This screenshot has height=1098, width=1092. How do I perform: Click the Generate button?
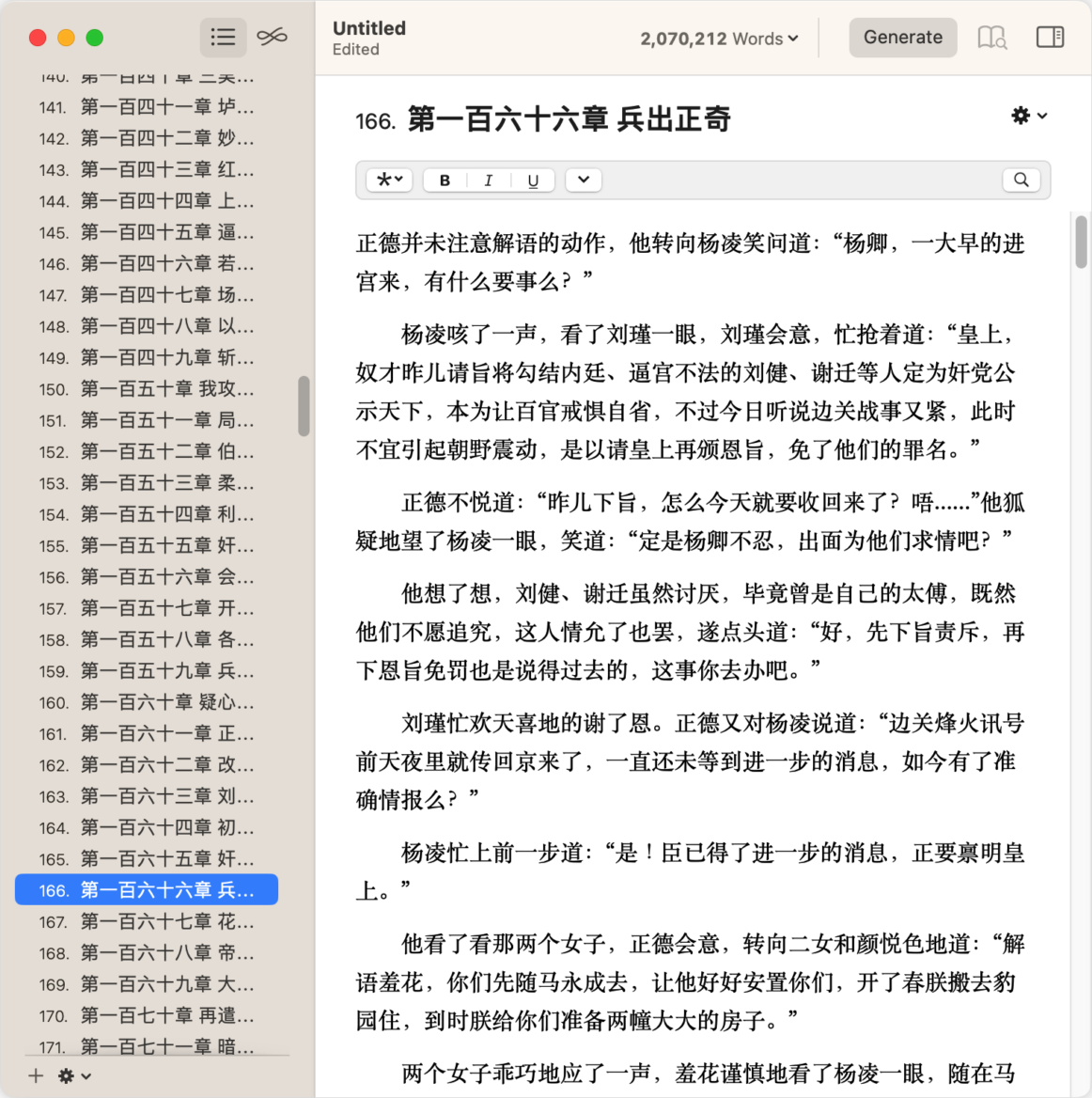pos(902,37)
